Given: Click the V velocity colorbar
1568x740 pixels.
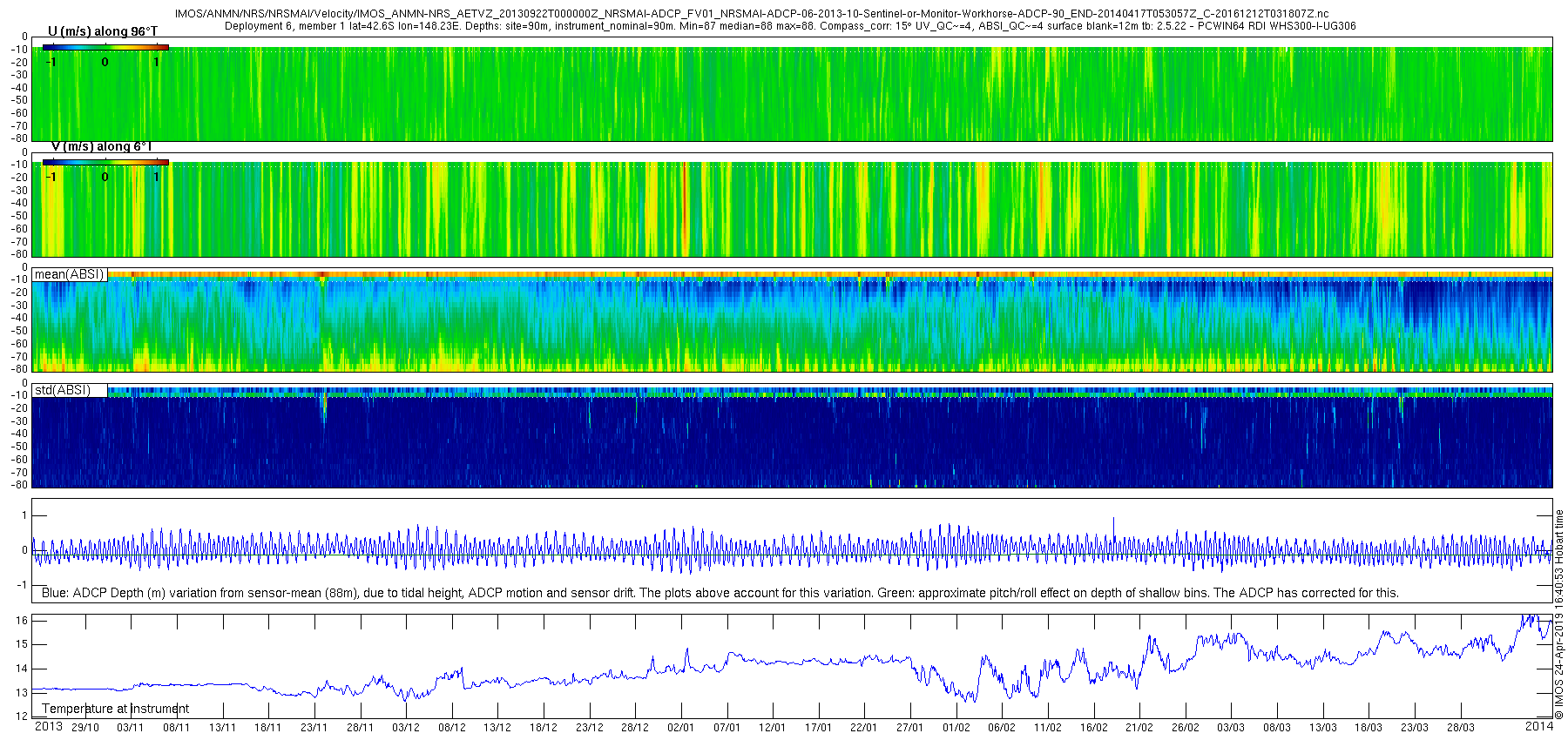Looking at the screenshot, I should (x=105, y=162).
